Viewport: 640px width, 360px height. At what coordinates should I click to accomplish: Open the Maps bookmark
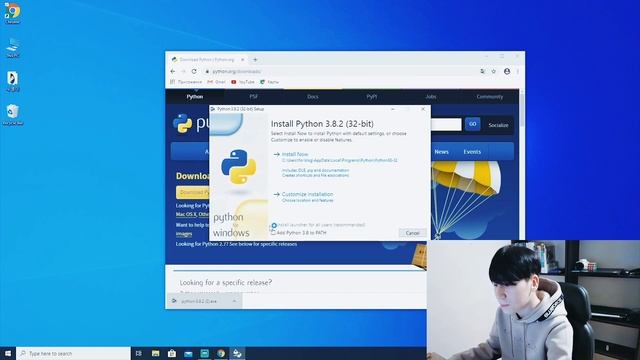click(269, 82)
